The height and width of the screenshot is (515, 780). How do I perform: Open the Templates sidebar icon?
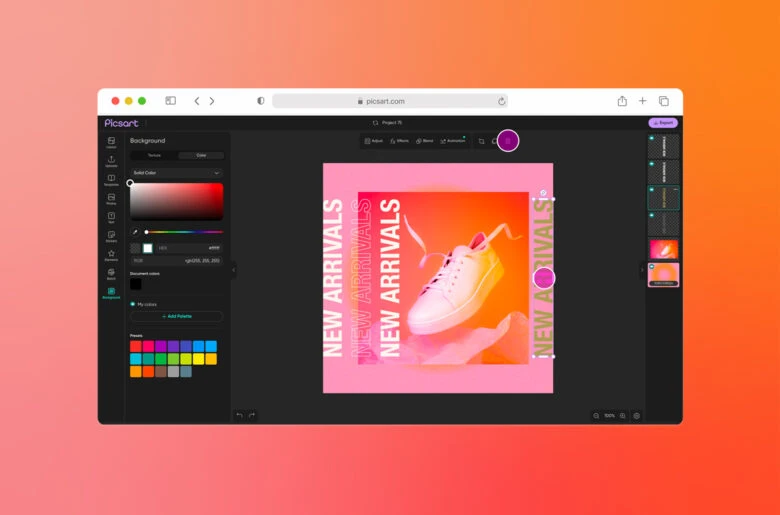(111, 180)
